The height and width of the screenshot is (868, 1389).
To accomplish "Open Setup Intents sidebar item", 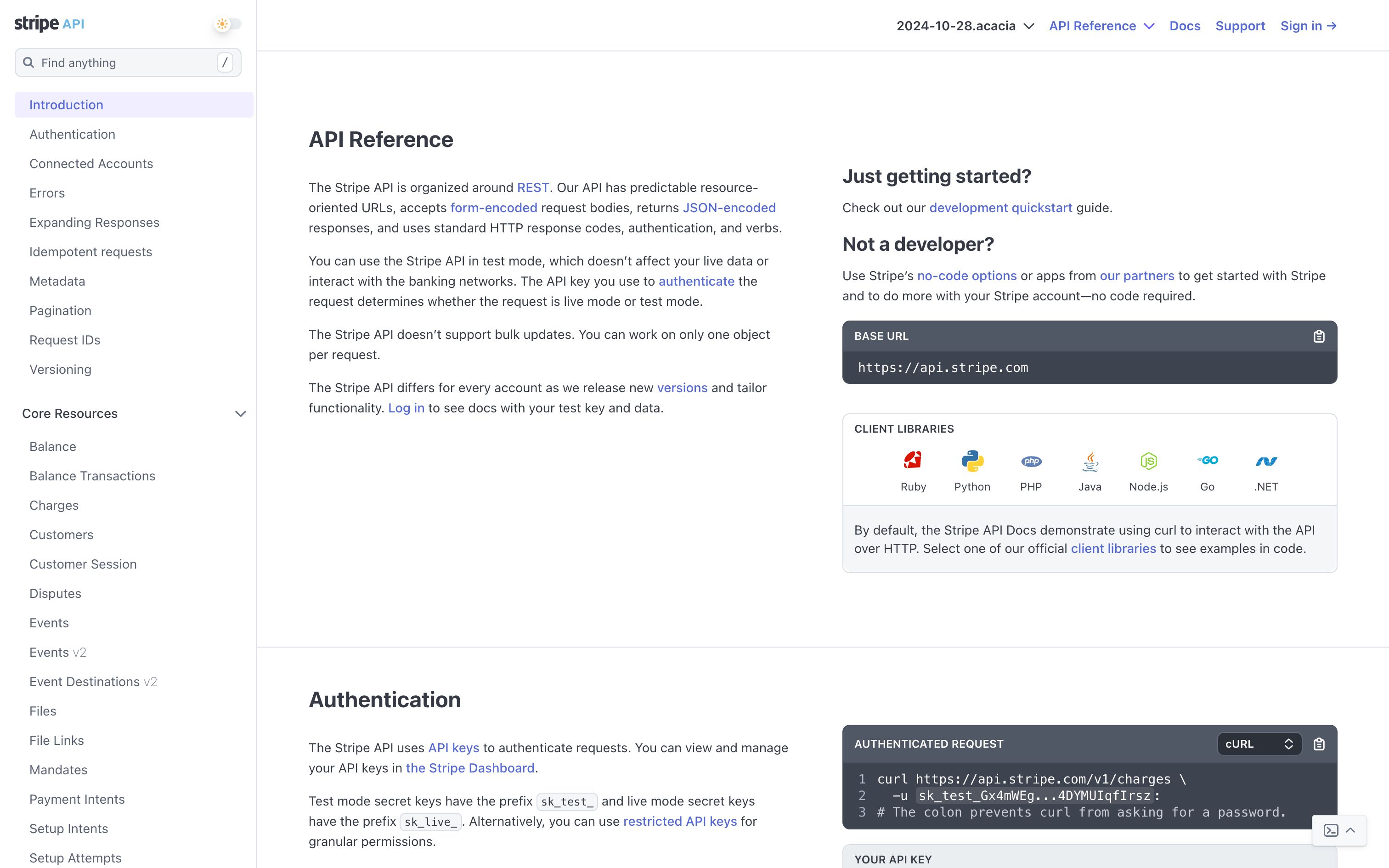I will click(x=69, y=829).
